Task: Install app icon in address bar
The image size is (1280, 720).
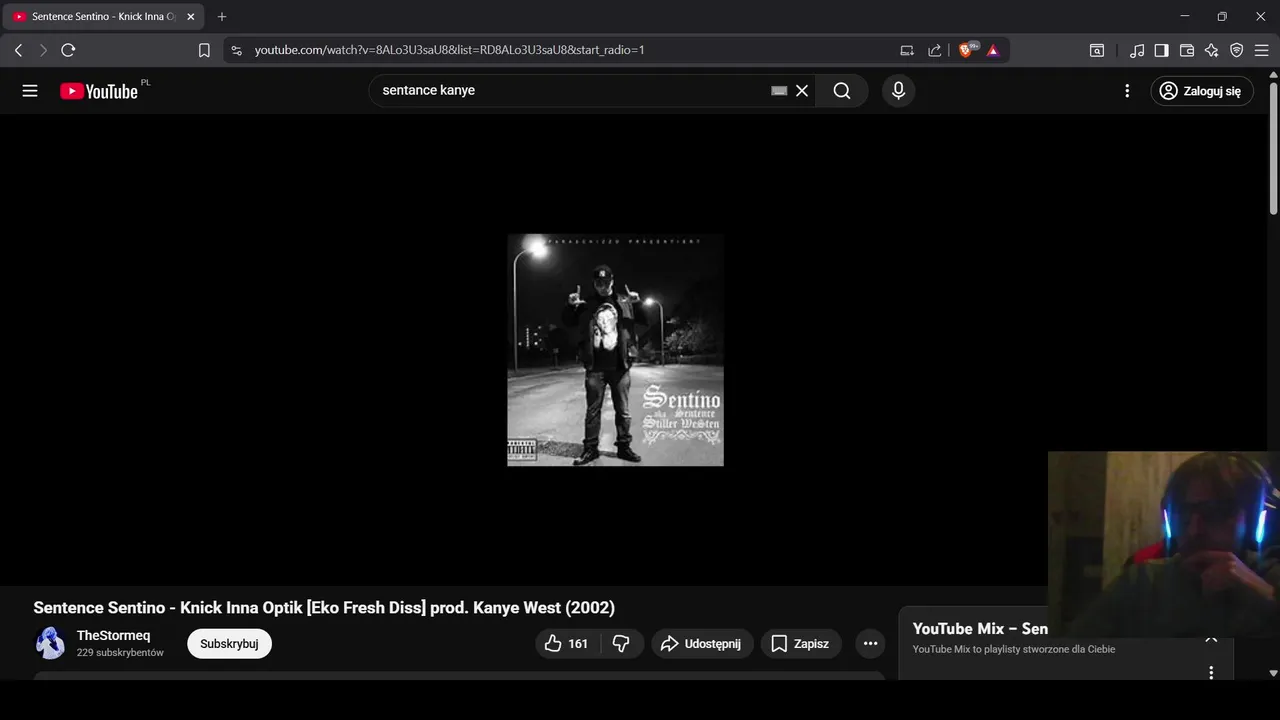Action: tap(907, 50)
